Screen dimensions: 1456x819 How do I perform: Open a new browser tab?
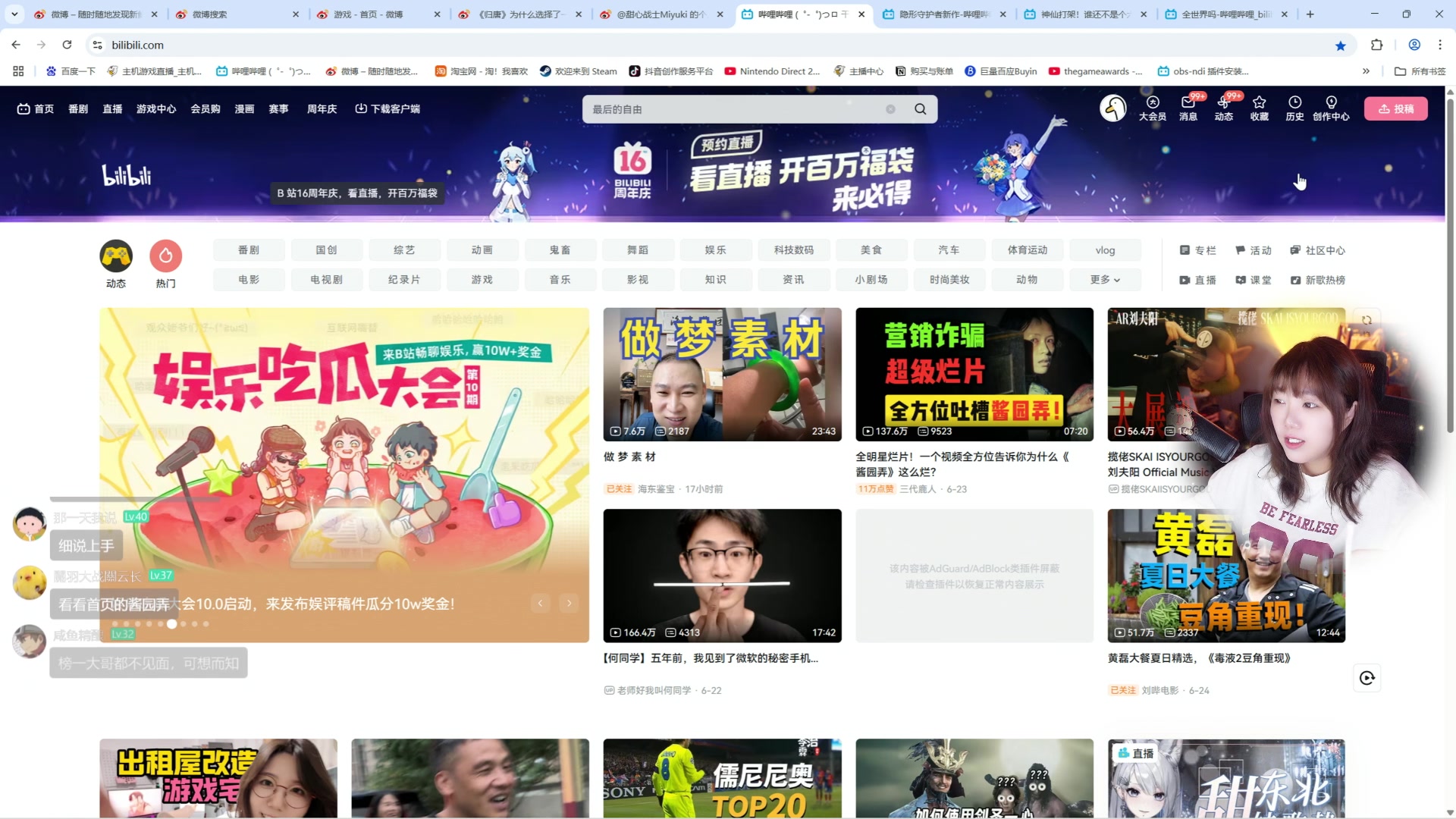1310,14
